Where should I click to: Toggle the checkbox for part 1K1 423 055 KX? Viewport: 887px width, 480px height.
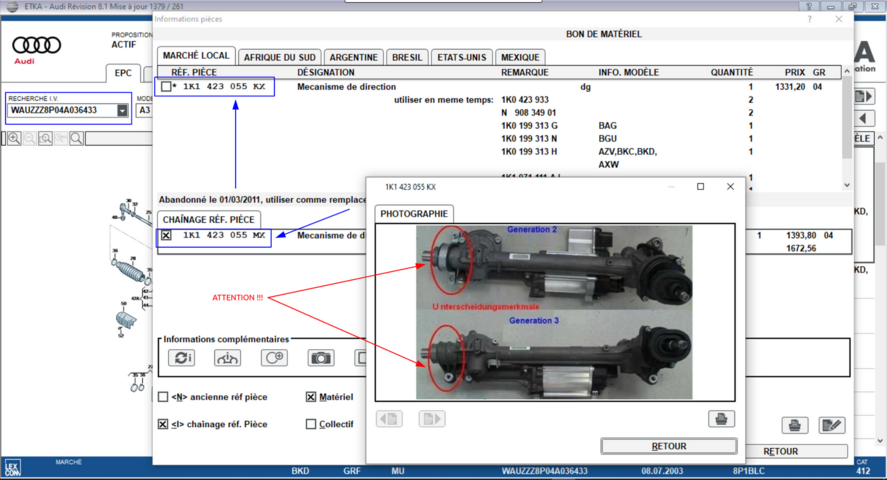click(166, 87)
